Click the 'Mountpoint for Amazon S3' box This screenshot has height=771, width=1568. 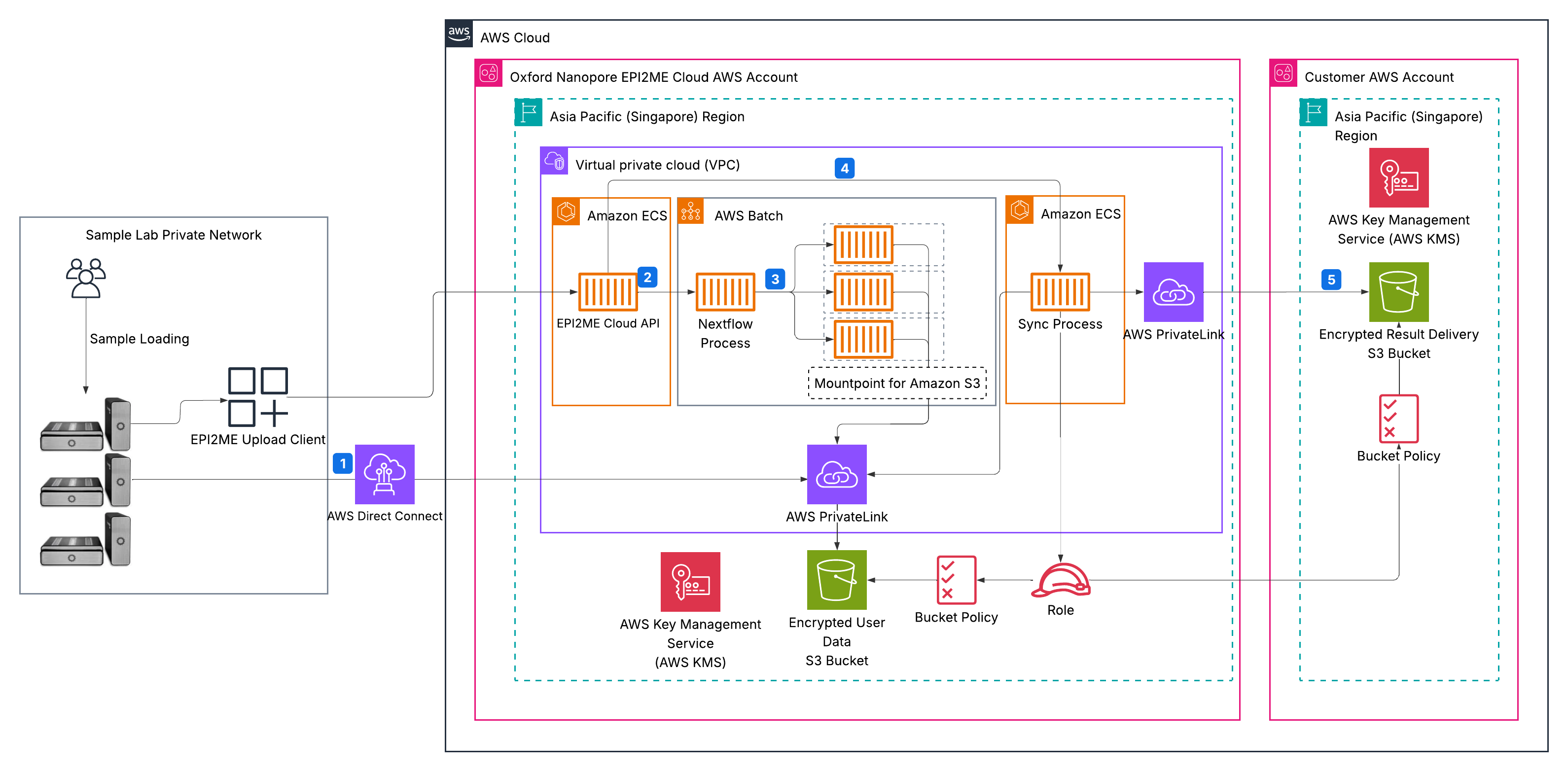point(897,383)
